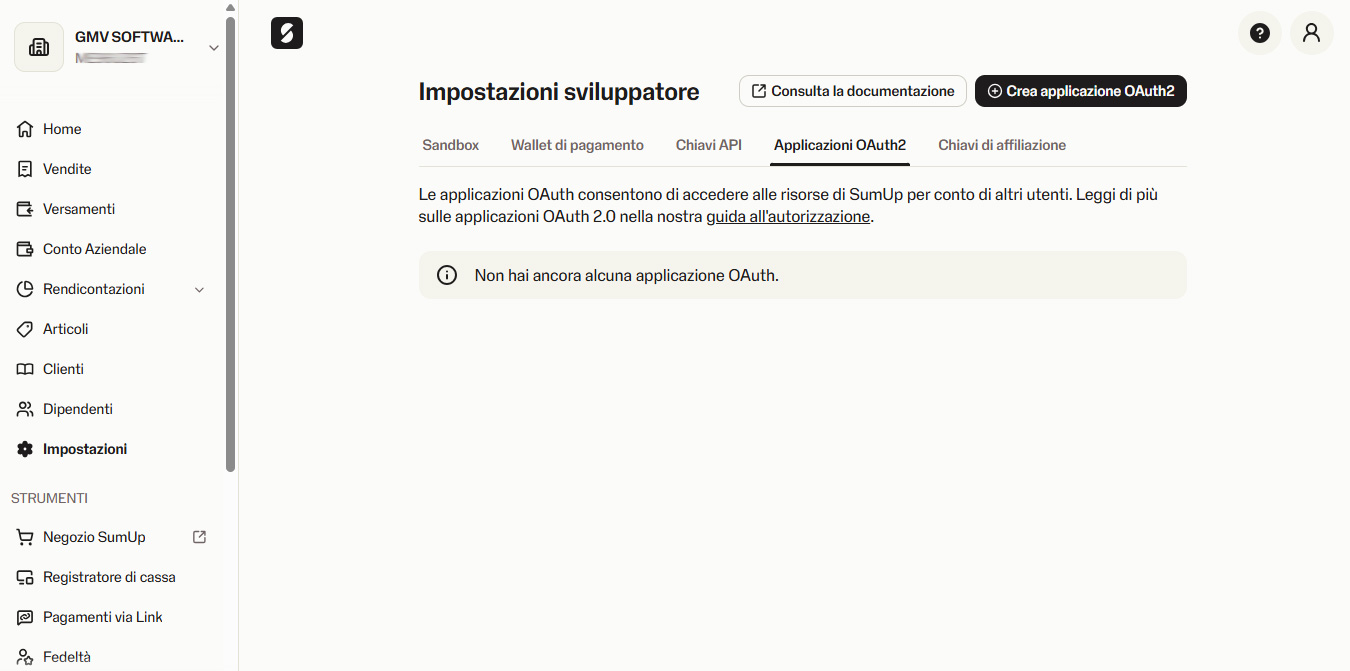Click the Fedeltà star person icon
This screenshot has width=1350, height=671.
[x=25, y=657]
